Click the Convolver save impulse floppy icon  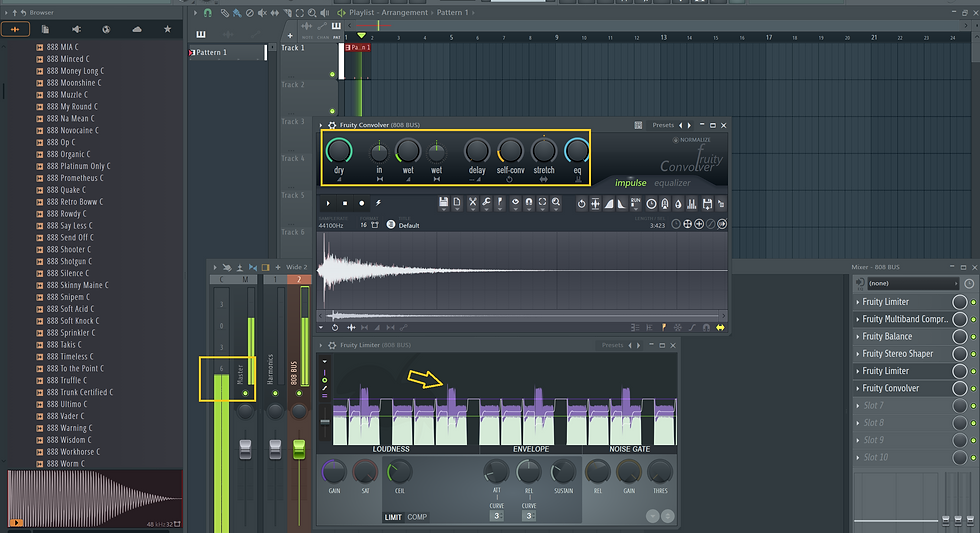point(443,202)
